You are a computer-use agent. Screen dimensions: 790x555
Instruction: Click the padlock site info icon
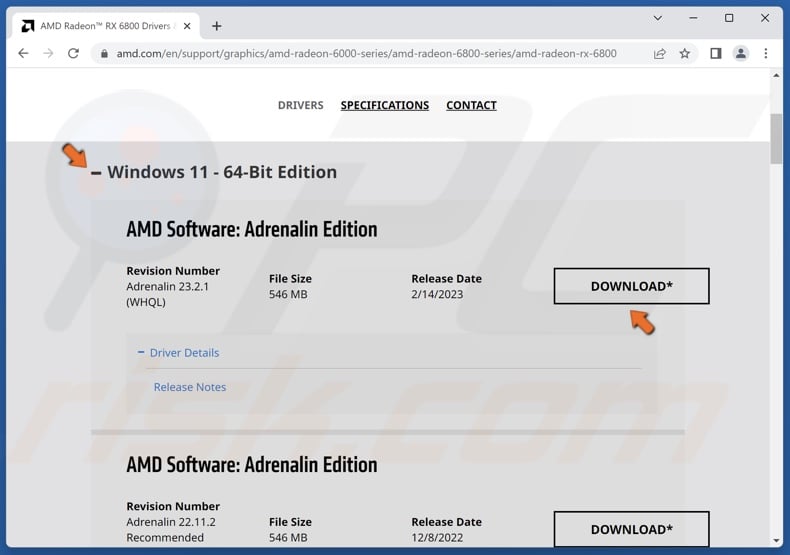pyautogui.click(x=104, y=54)
